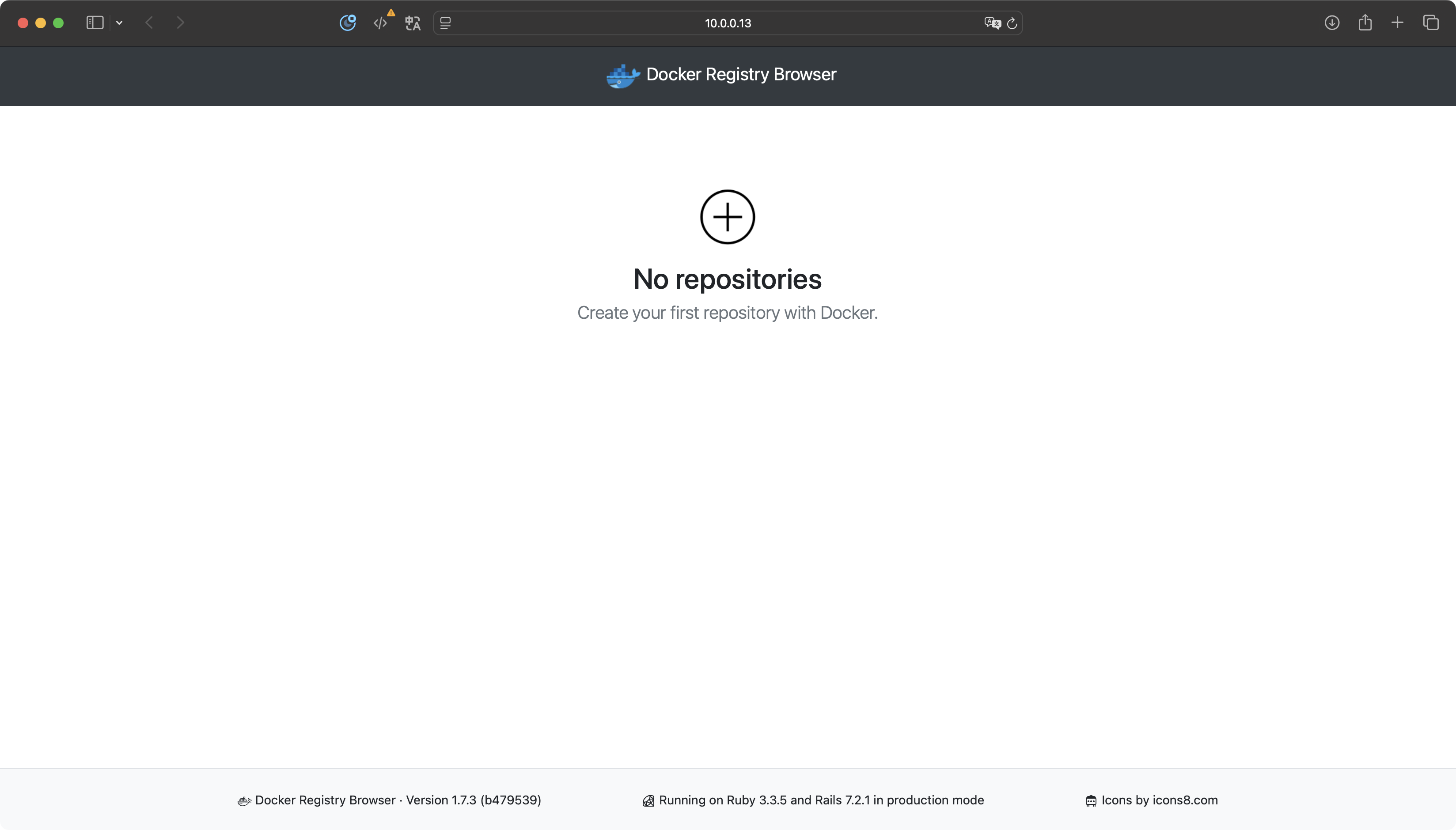Open the footer Docker Registry Browser version link
Viewport: 1456px width, 830px height.
(x=398, y=800)
